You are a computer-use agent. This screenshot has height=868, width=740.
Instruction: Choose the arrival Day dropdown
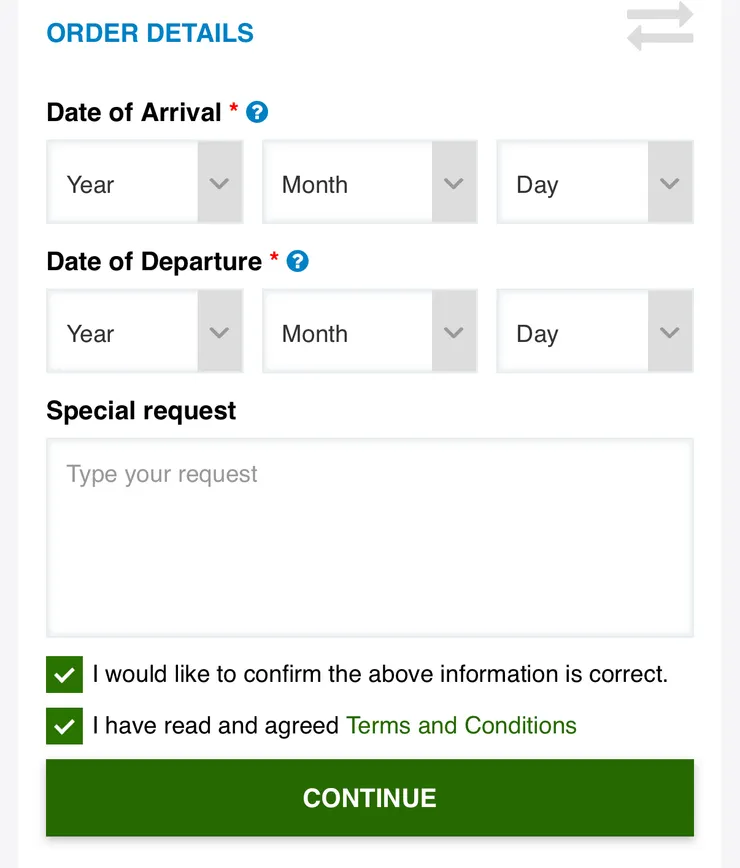tap(594, 183)
